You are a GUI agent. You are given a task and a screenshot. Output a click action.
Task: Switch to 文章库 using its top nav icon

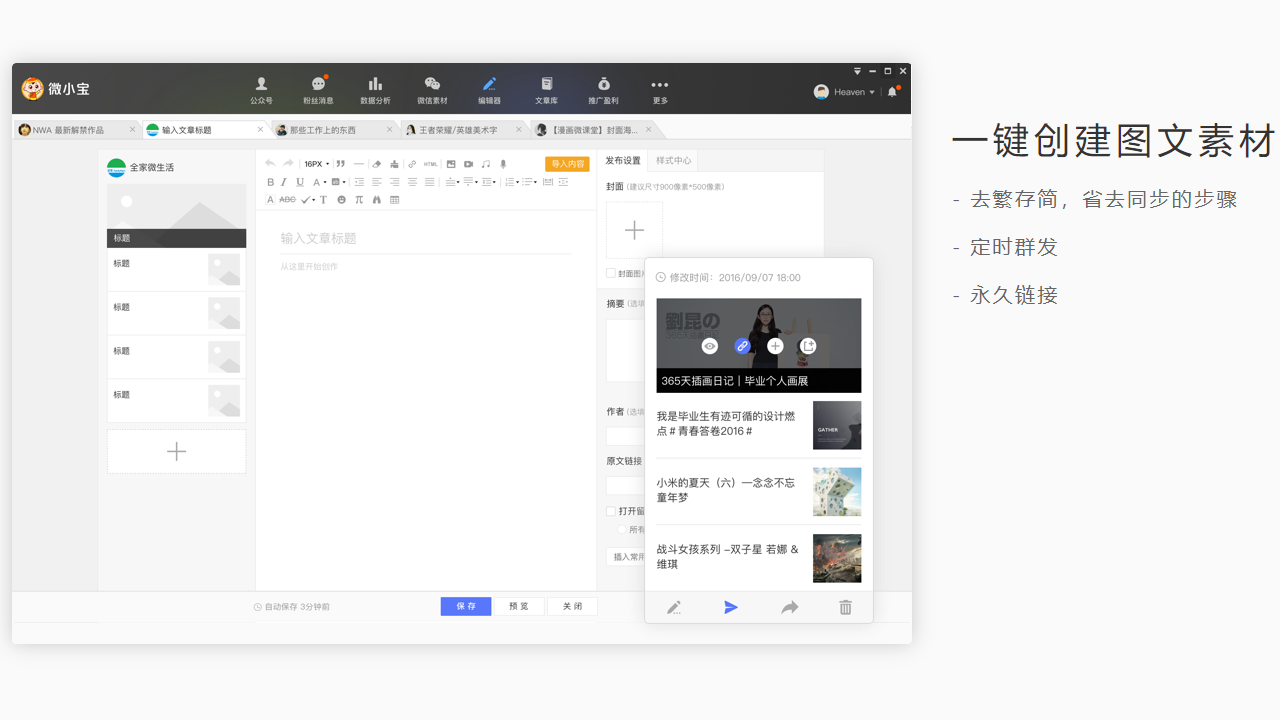546,89
